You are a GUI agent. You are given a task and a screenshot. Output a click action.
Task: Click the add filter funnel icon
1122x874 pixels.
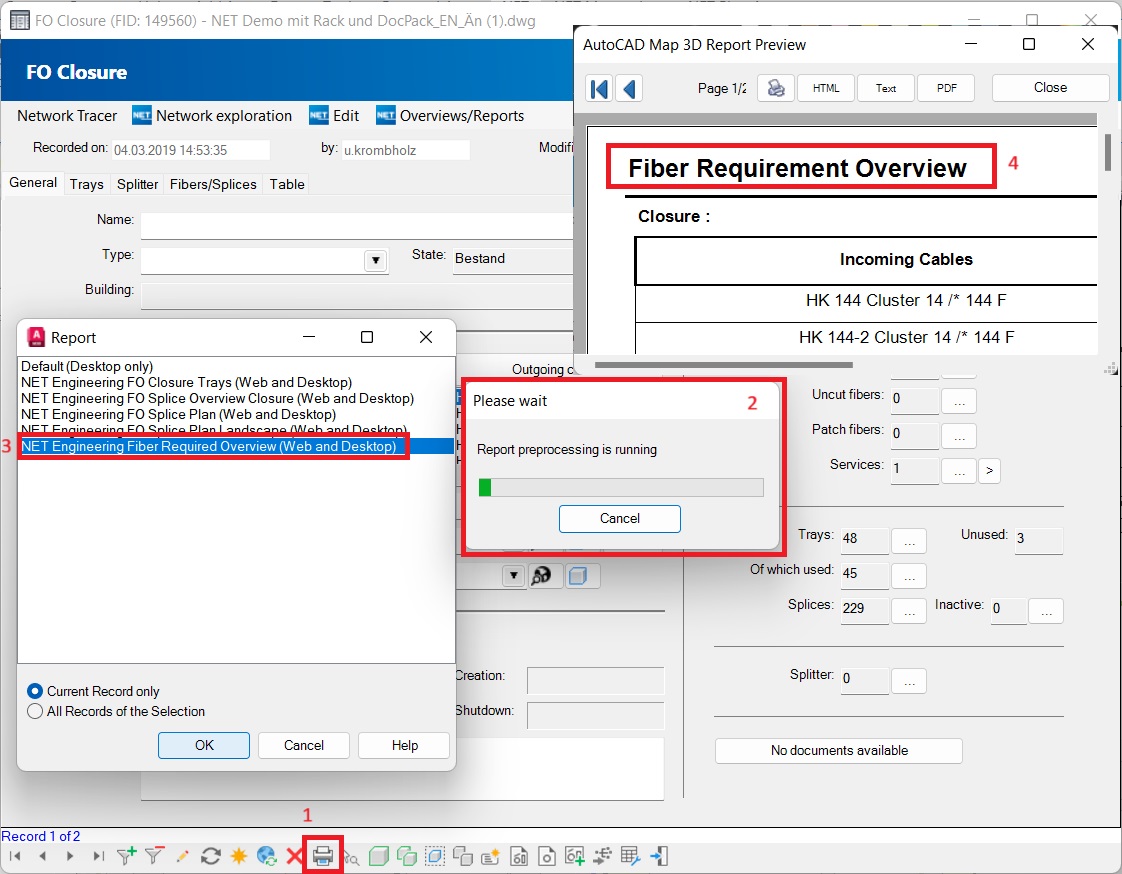126,855
